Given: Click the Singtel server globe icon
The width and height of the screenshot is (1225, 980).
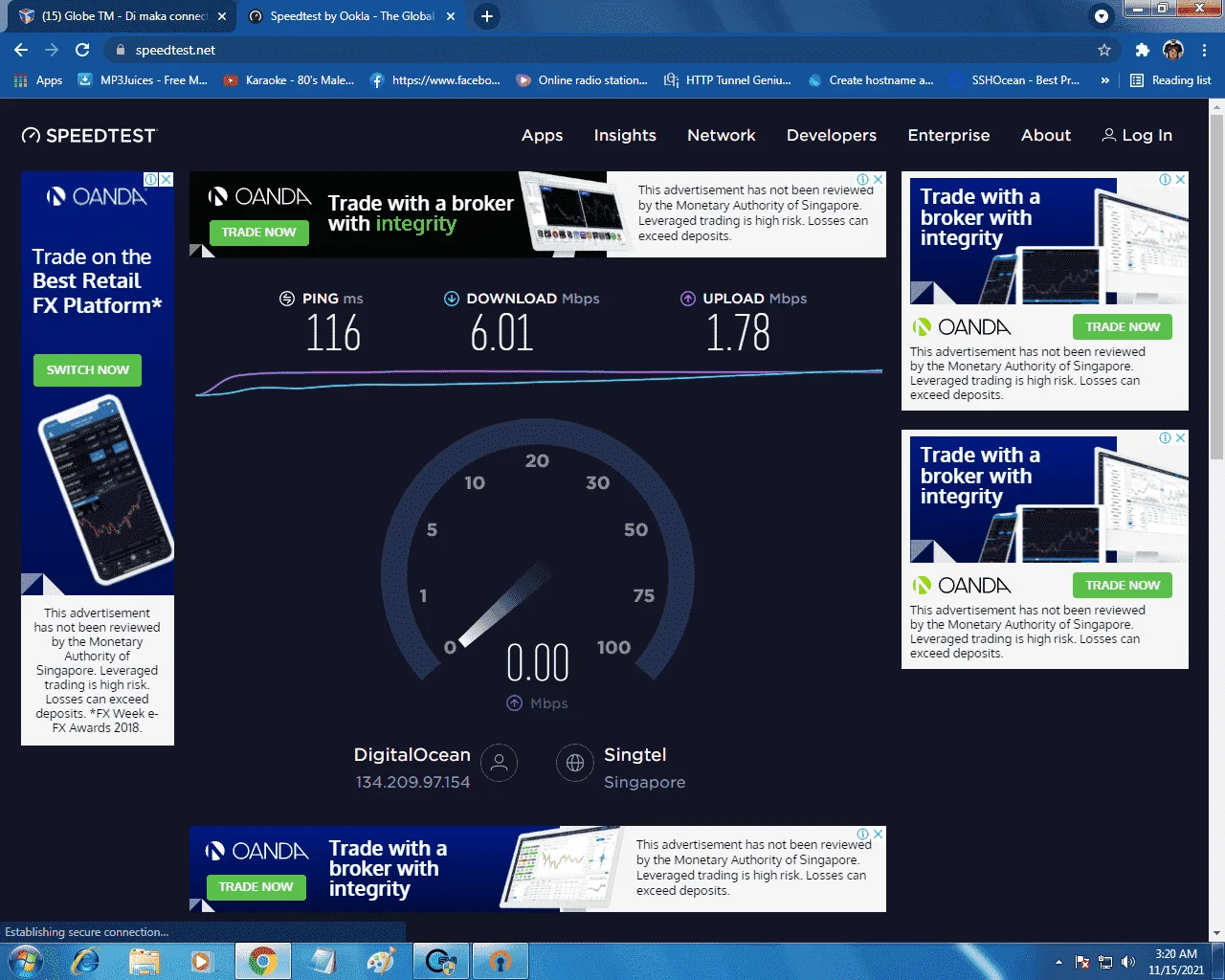Looking at the screenshot, I should pos(575,763).
